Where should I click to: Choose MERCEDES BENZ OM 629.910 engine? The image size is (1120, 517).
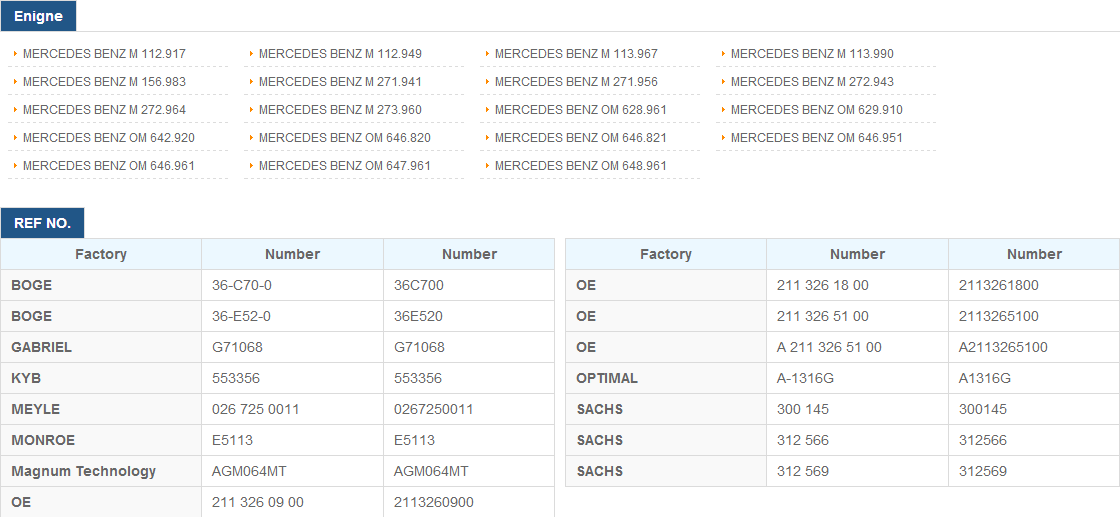point(816,110)
